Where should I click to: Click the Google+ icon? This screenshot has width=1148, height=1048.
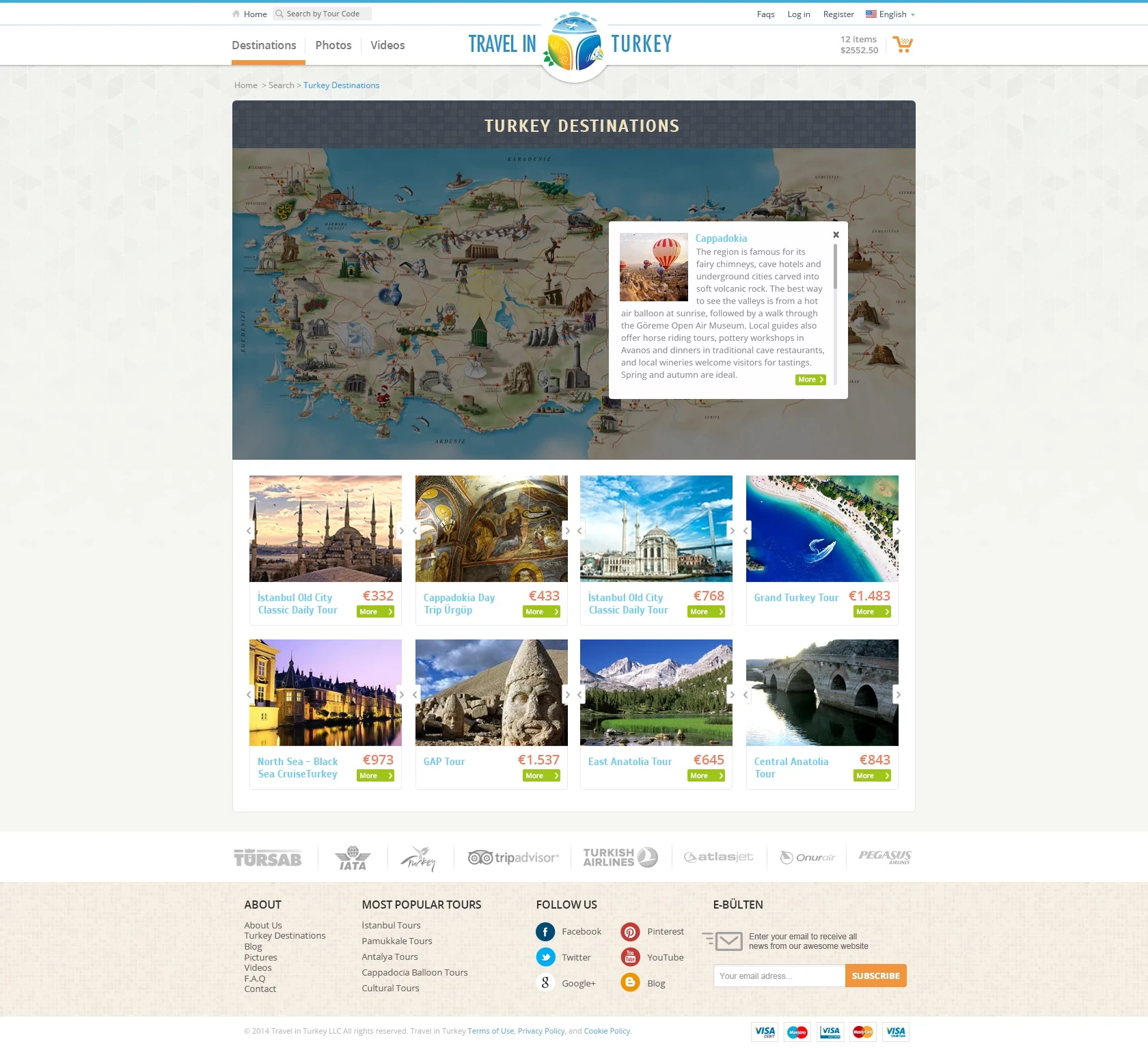point(545,983)
